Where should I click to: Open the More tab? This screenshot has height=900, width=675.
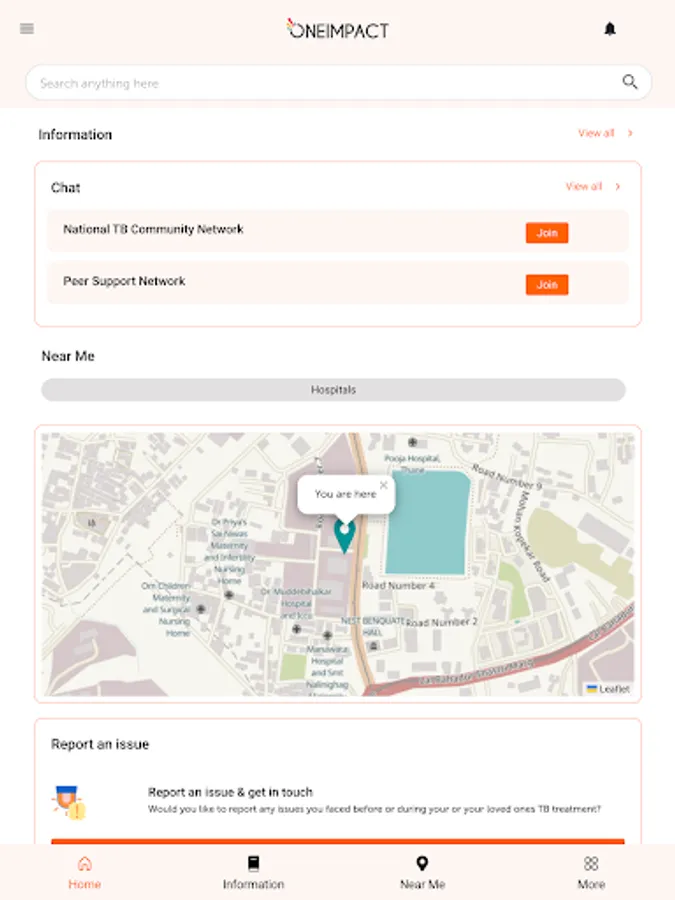[591, 872]
